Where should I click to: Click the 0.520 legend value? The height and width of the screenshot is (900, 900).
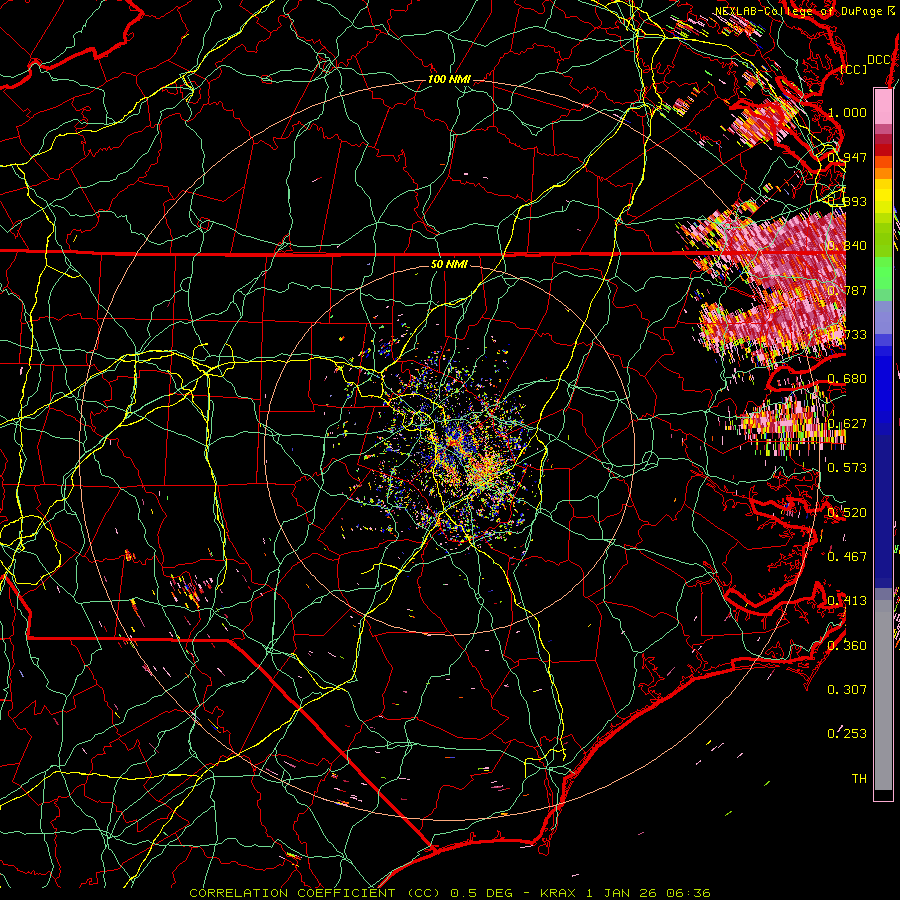pyautogui.click(x=847, y=512)
